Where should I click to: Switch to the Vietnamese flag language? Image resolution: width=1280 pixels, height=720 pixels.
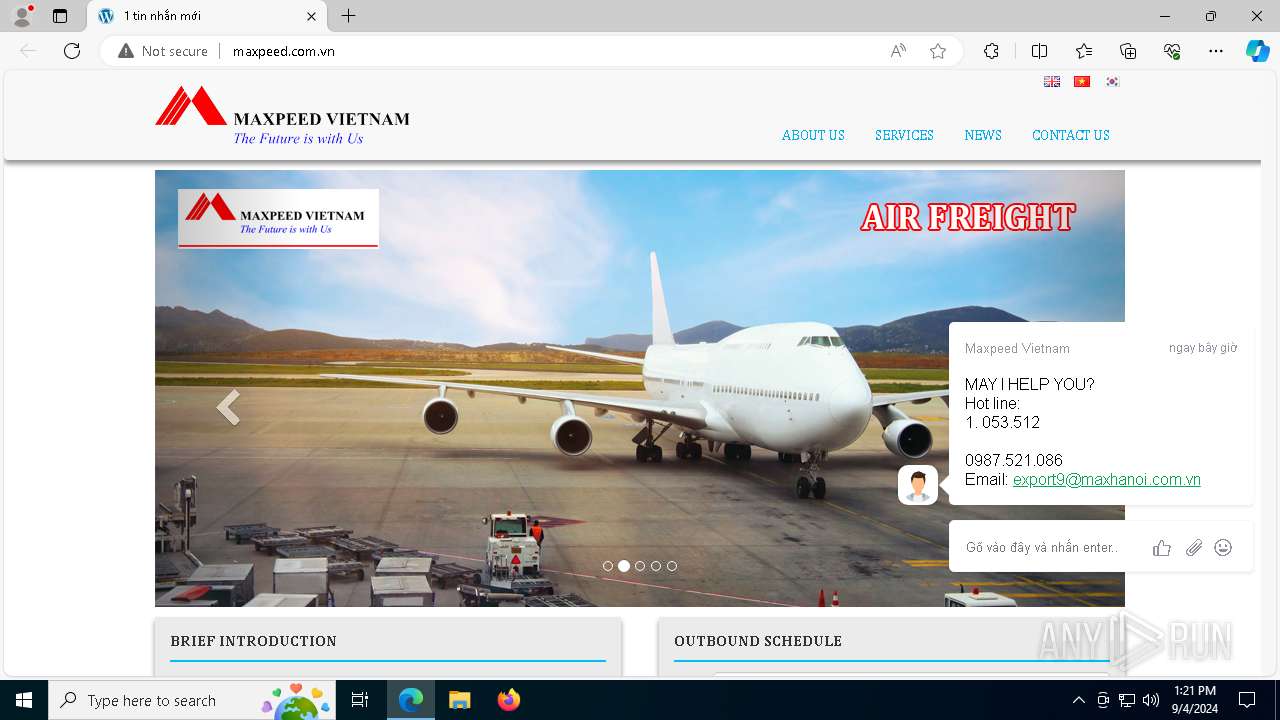click(1082, 82)
